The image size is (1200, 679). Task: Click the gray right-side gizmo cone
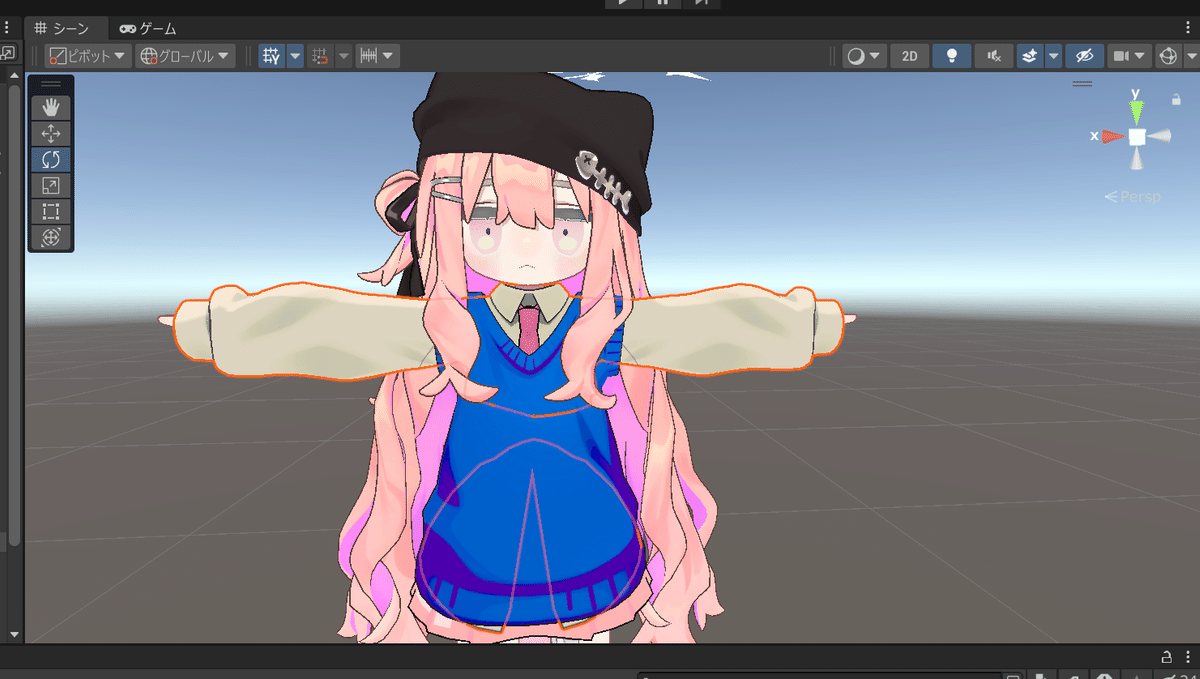[x=1160, y=136]
